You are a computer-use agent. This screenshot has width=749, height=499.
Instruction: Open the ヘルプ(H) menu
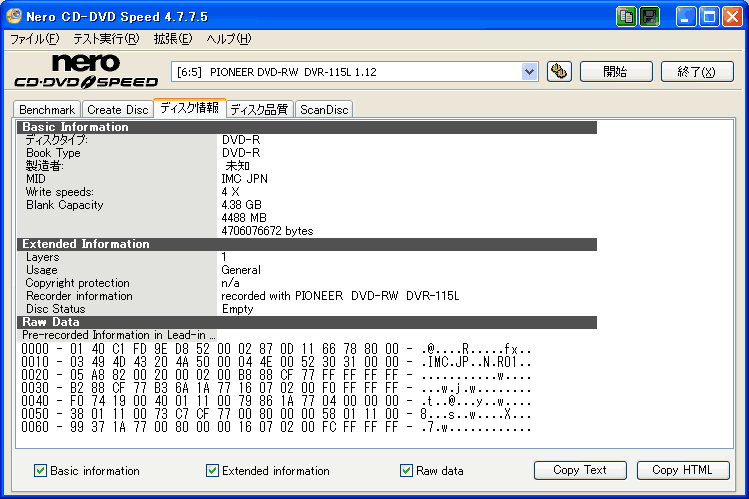[x=229, y=39]
